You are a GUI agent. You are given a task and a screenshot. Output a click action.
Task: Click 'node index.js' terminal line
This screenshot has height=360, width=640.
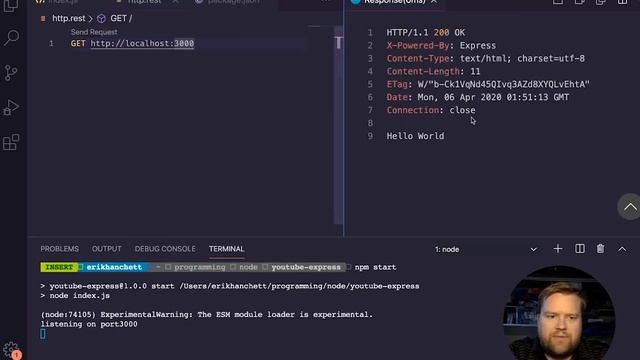(x=79, y=296)
